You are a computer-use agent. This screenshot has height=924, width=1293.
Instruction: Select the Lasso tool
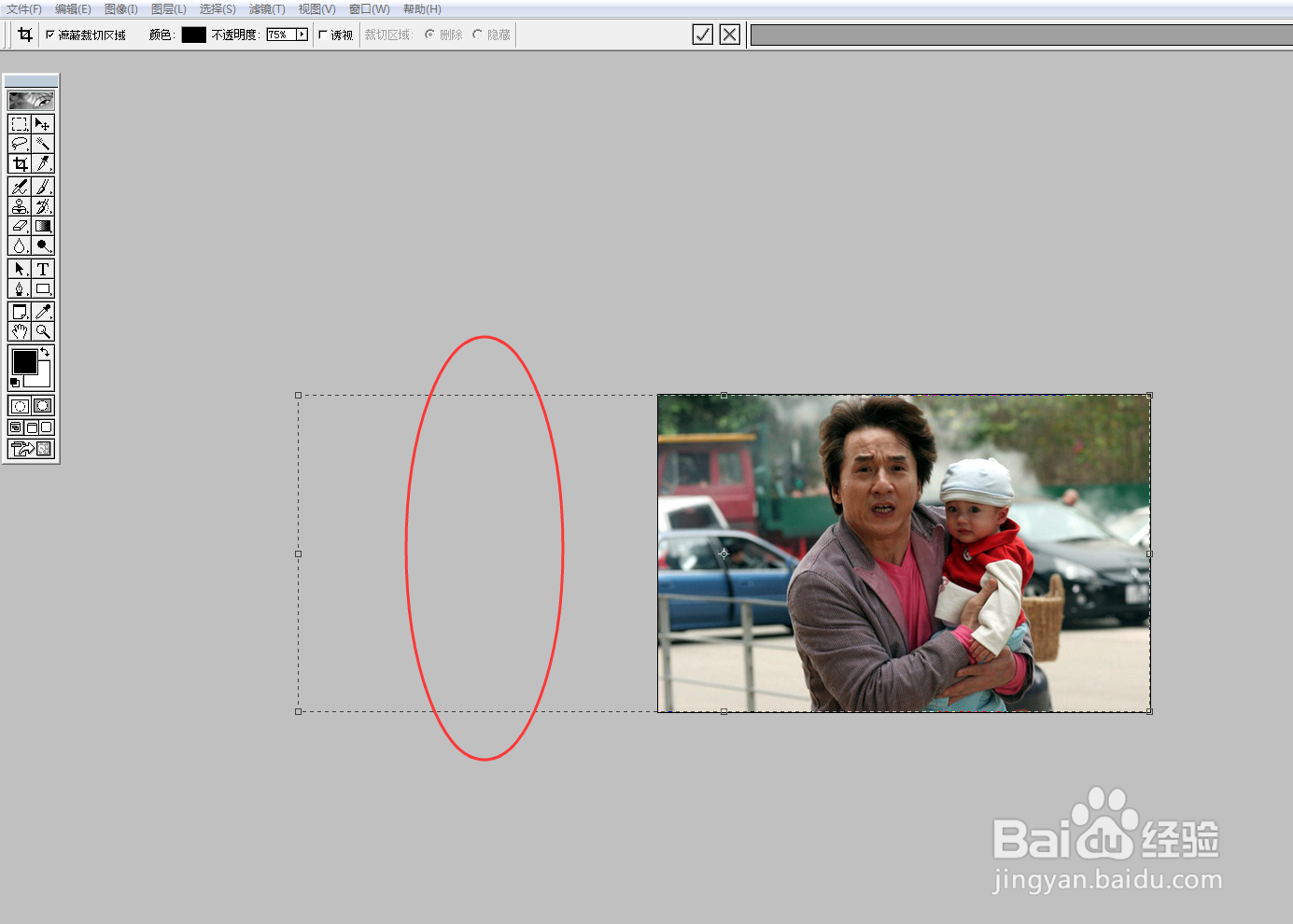pos(20,144)
